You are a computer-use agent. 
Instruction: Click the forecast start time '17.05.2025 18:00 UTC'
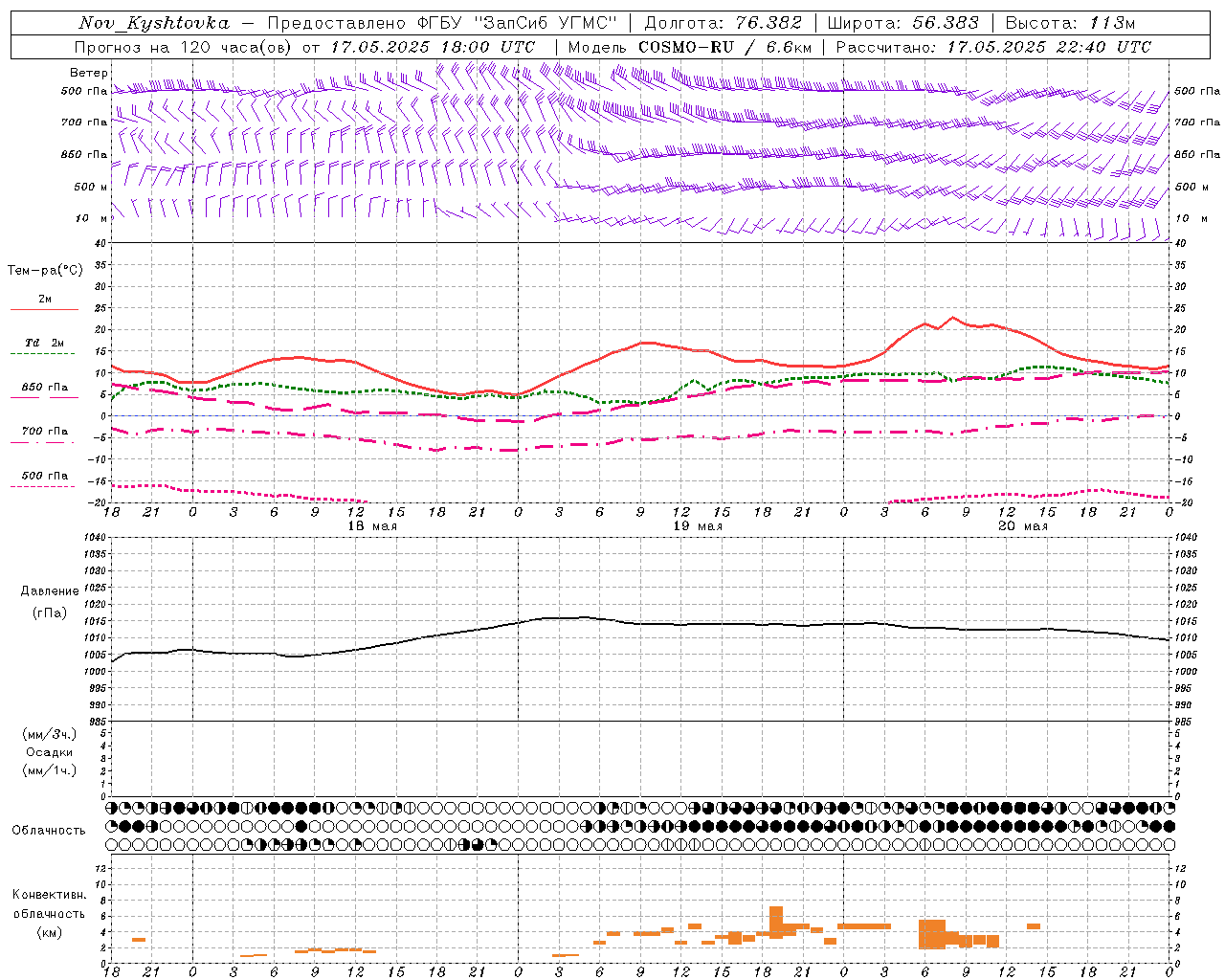tap(433, 47)
